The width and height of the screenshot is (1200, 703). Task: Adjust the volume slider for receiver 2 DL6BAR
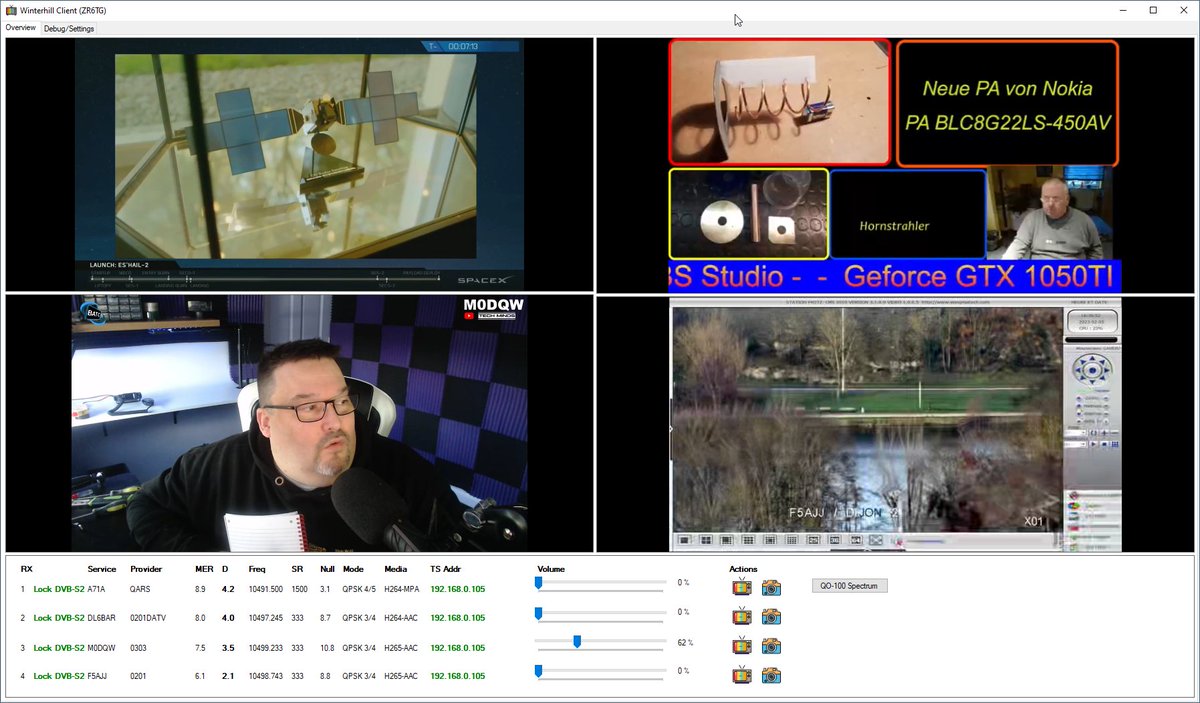(x=600, y=613)
